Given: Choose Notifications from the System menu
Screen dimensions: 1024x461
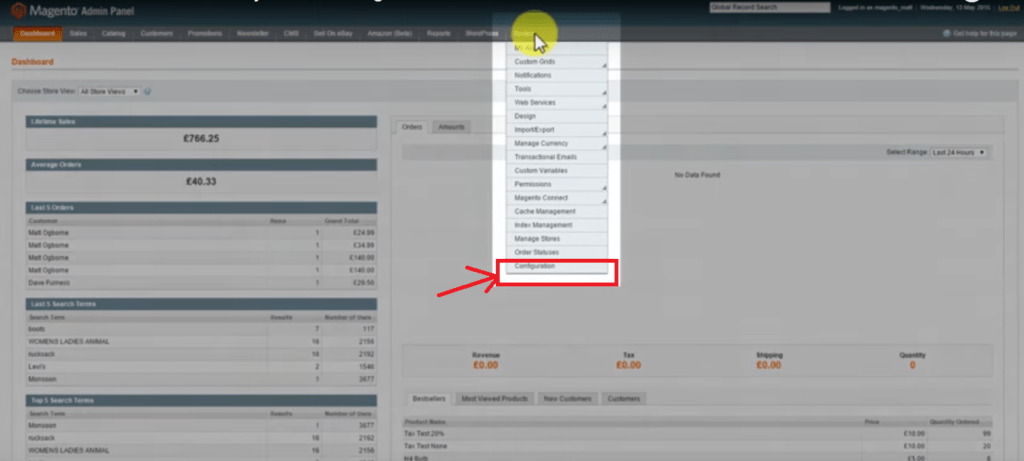Looking at the screenshot, I should [x=557, y=76].
